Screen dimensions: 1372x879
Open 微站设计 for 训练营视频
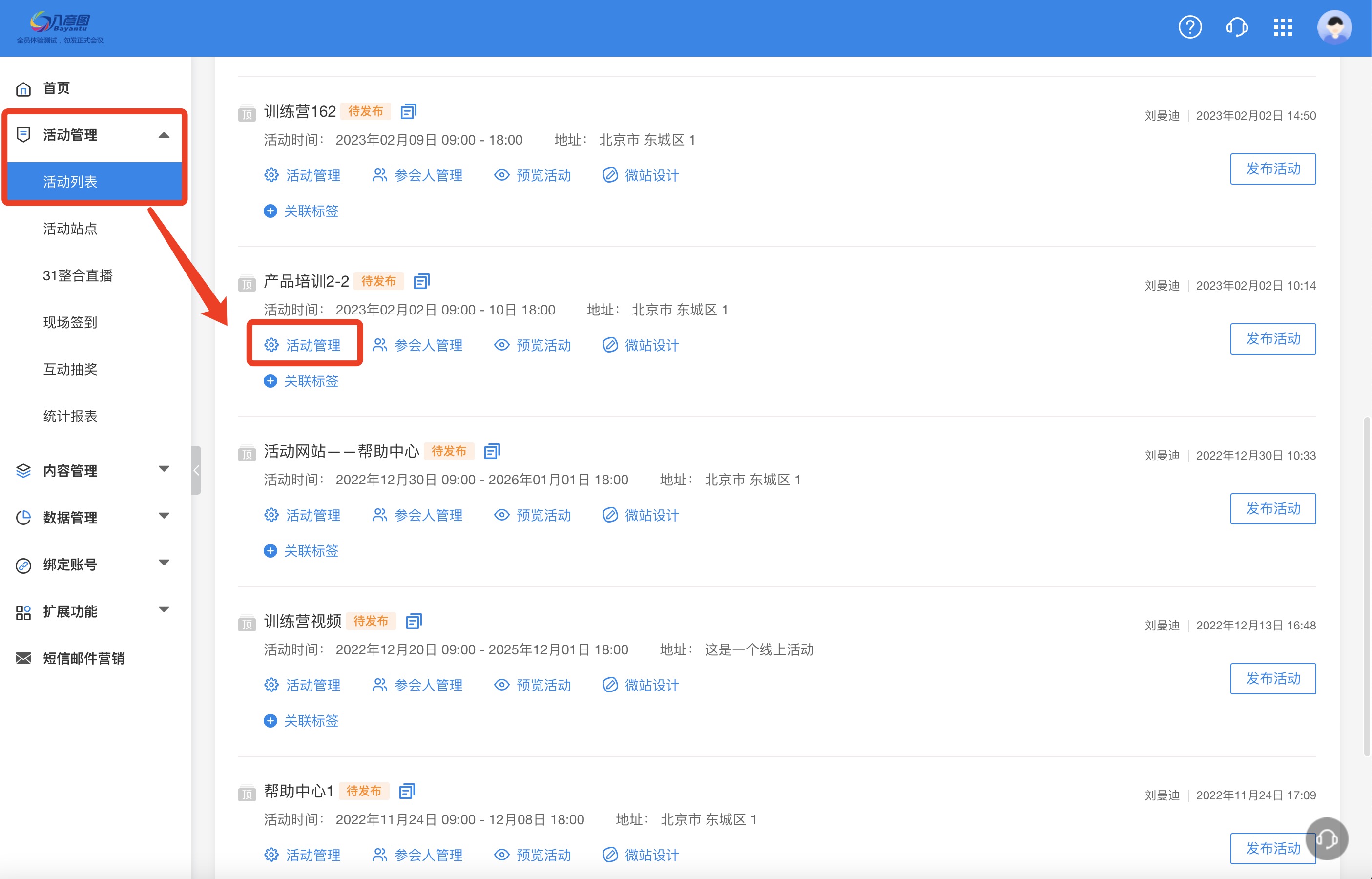pos(641,685)
